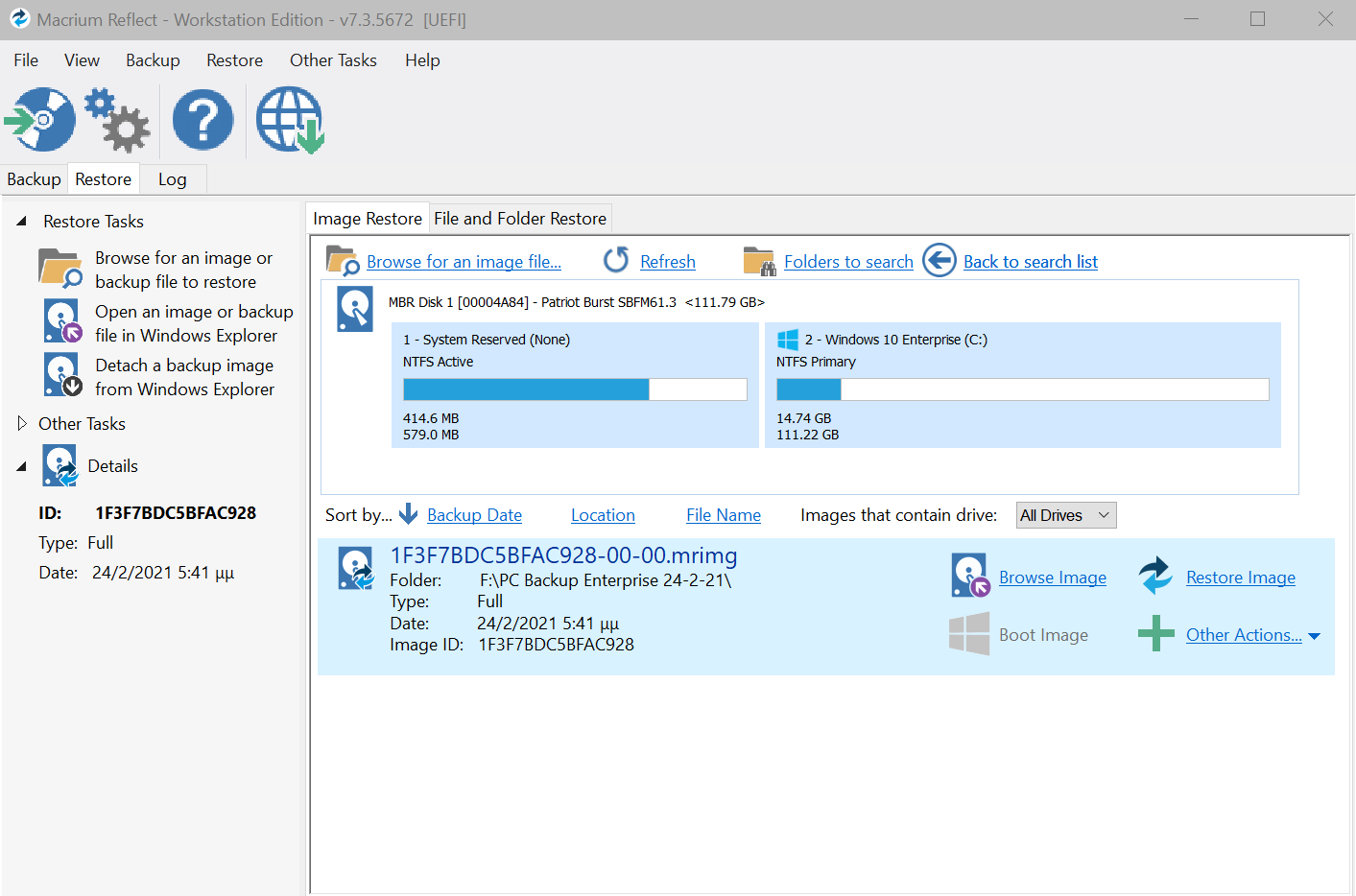Click the Browse Image link
The image size is (1356, 896).
(x=1053, y=578)
